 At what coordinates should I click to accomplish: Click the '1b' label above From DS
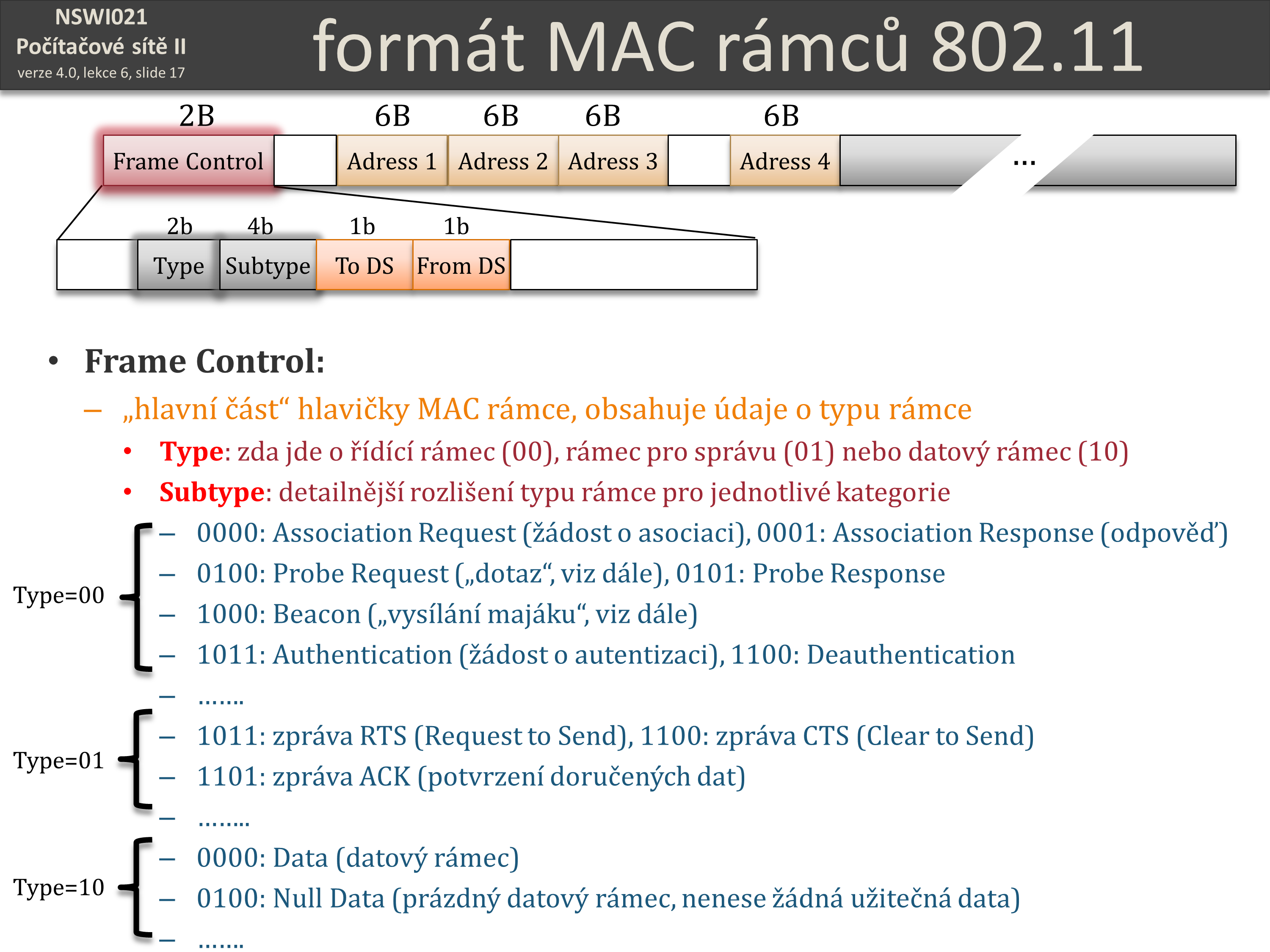pos(456,226)
